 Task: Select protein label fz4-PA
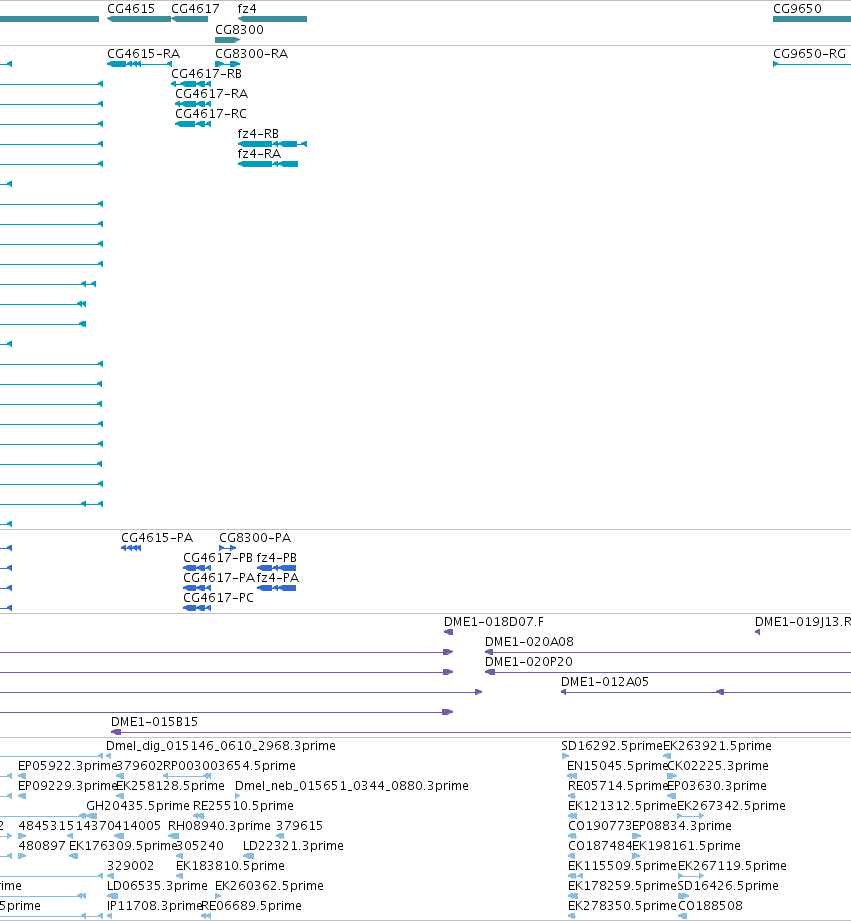278,578
